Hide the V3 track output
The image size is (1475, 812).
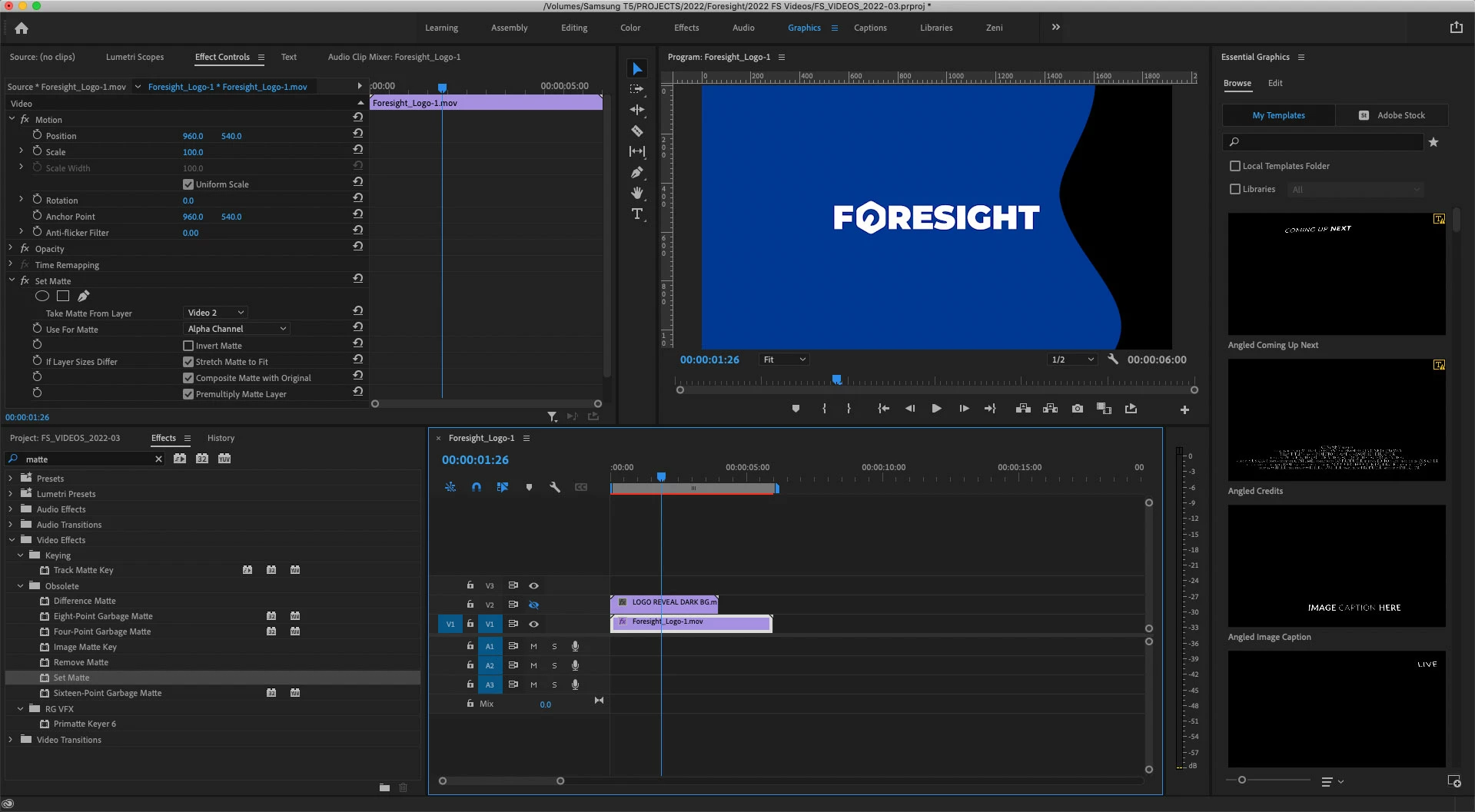533,585
